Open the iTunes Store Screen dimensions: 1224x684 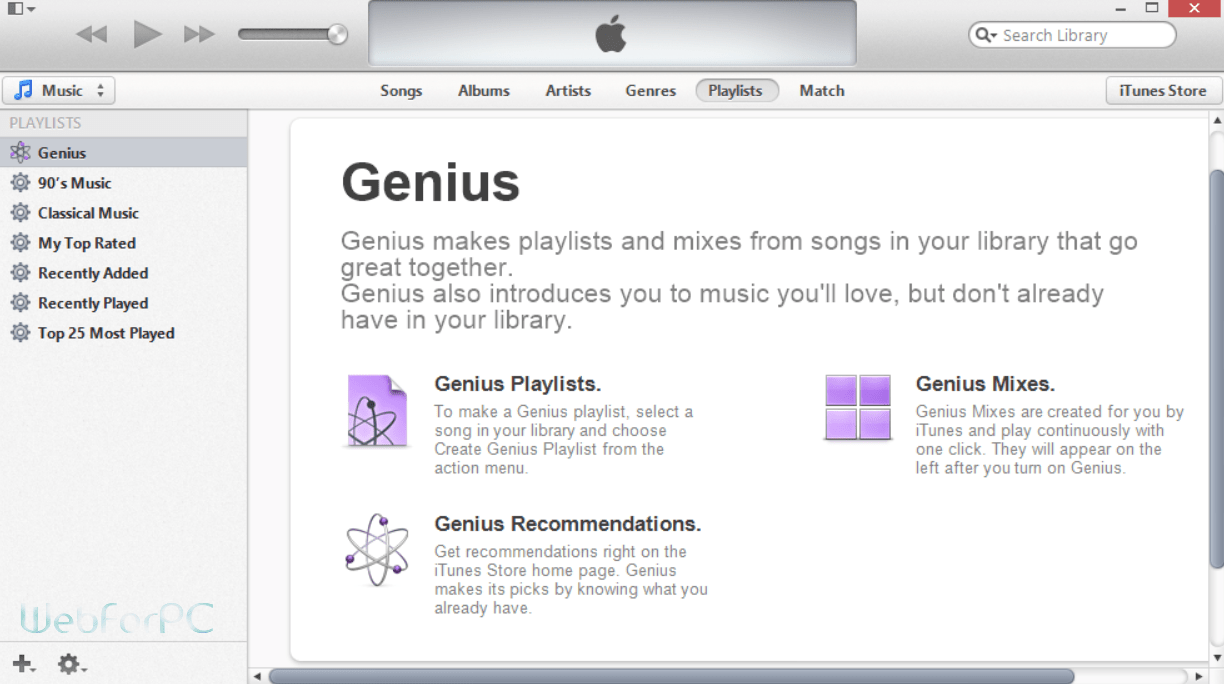pyautogui.click(x=1162, y=89)
